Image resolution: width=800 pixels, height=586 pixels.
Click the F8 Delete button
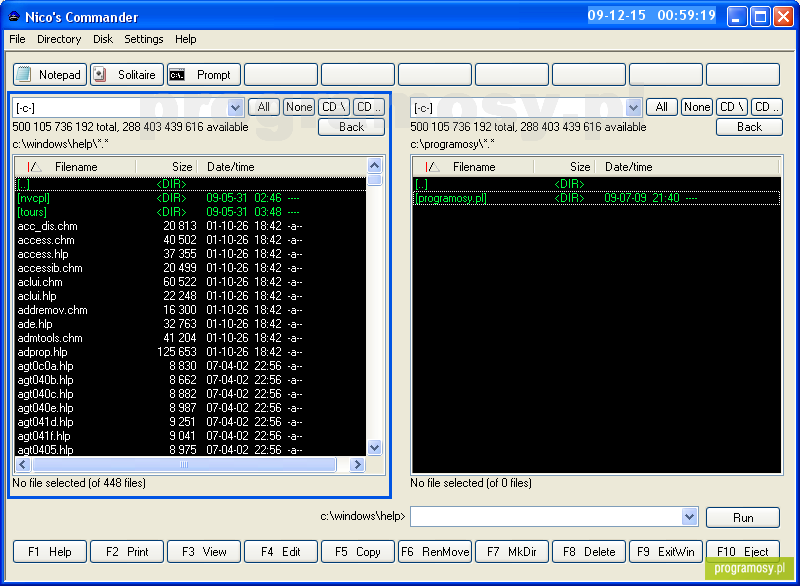(x=589, y=552)
